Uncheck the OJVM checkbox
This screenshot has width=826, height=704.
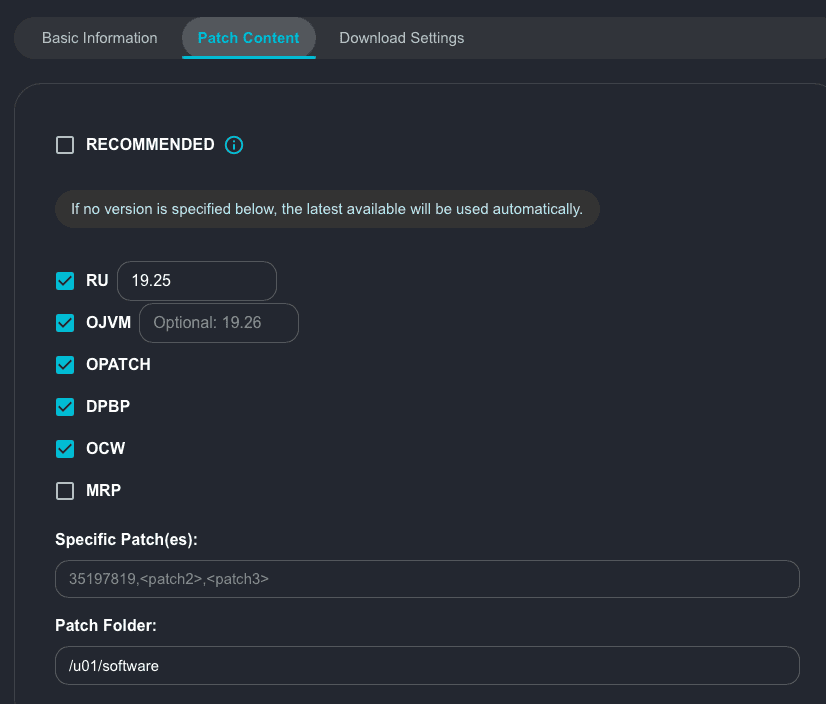65,323
